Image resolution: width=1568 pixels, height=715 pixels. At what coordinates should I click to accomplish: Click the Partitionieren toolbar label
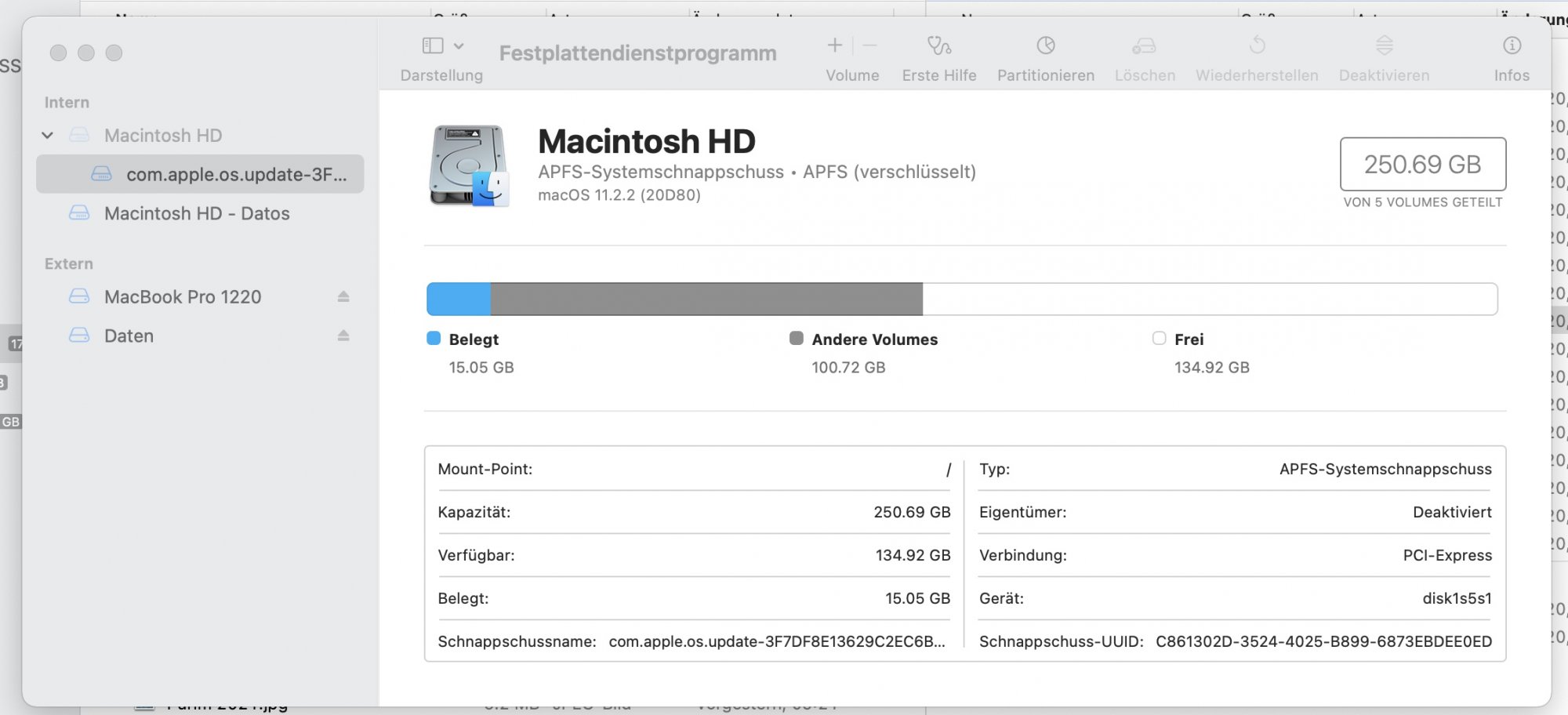pos(1046,75)
